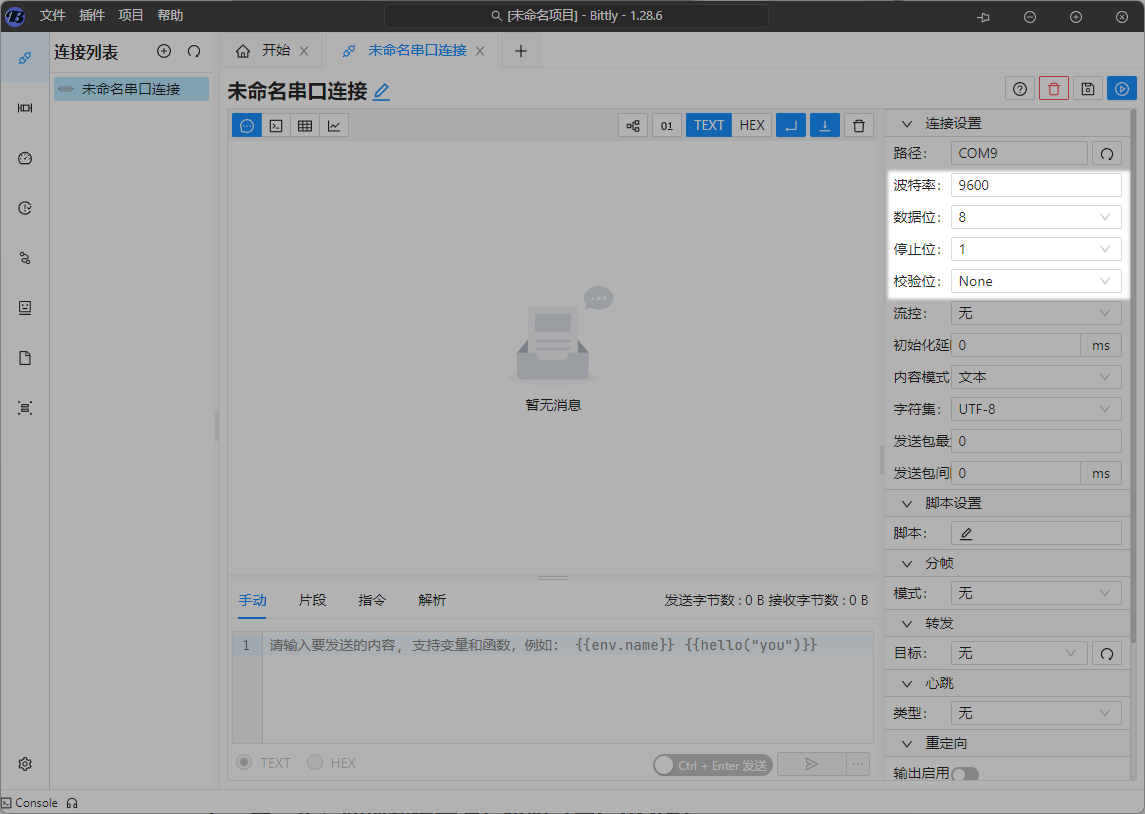Collapse the 连接设置 section
This screenshot has height=814, width=1145.
pos(908,124)
